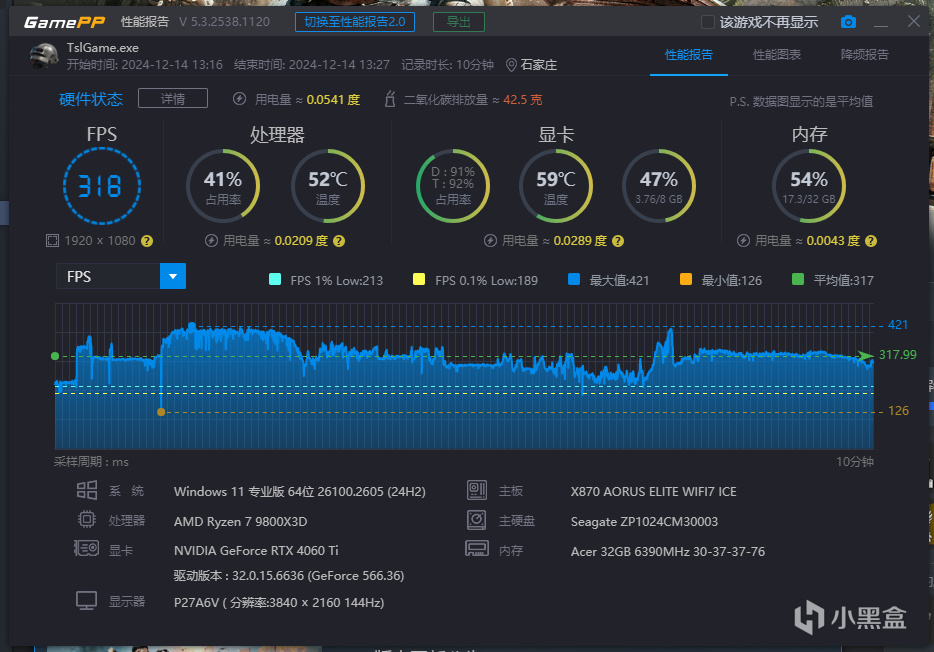This screenshot has height=652, width=934.
Task: Click the 硬件状态 heading
Action: point(91,99)
